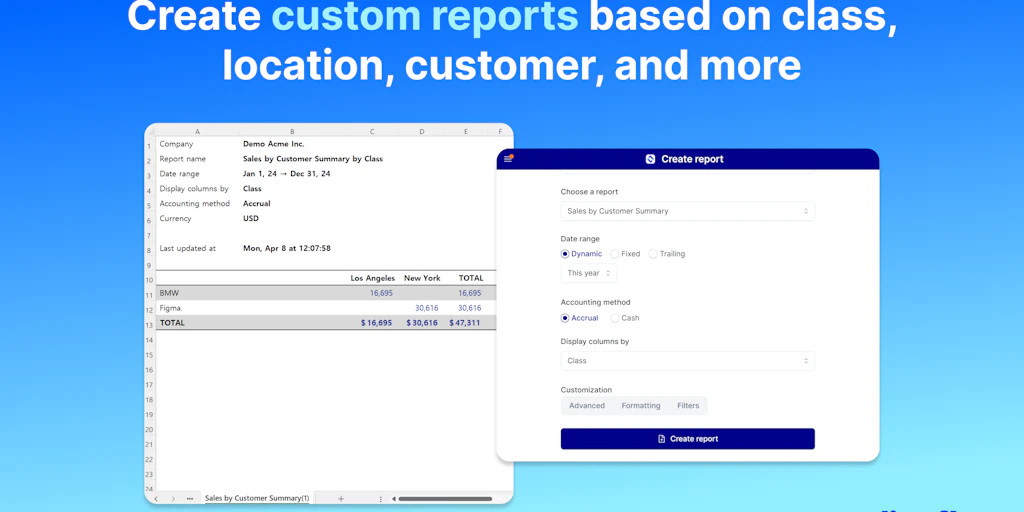Click the $ 47,311 grand total cell
The height and width of the screenshot is (512, 1024).
point(465,323)
